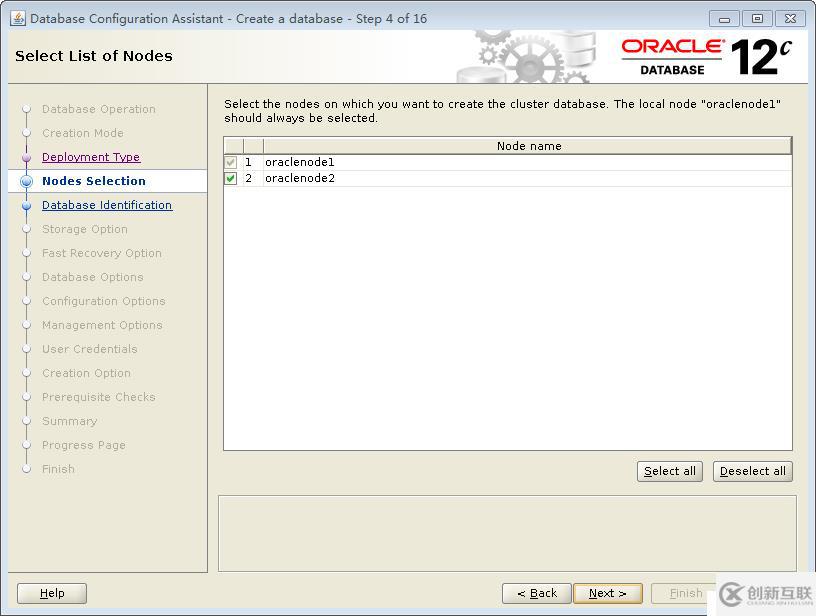This screenshot has width=816, height=616.
Task: Minimize the Database Configuration Assistant window
Action: tap(724, 19)
